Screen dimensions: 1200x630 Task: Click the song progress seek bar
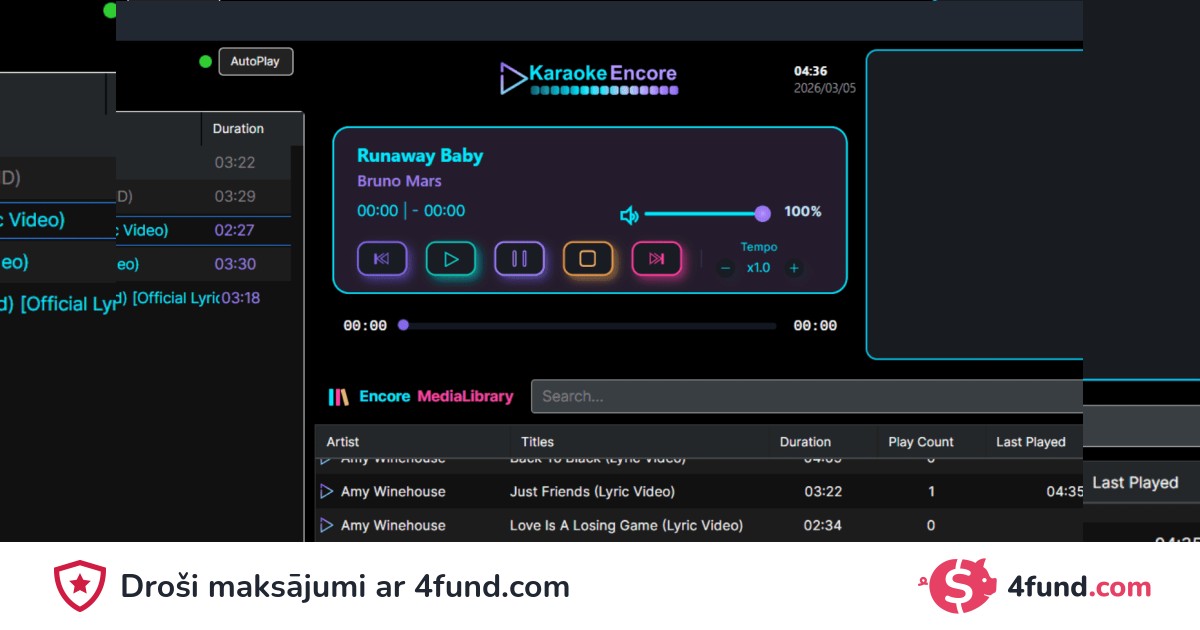coord(588,325)
